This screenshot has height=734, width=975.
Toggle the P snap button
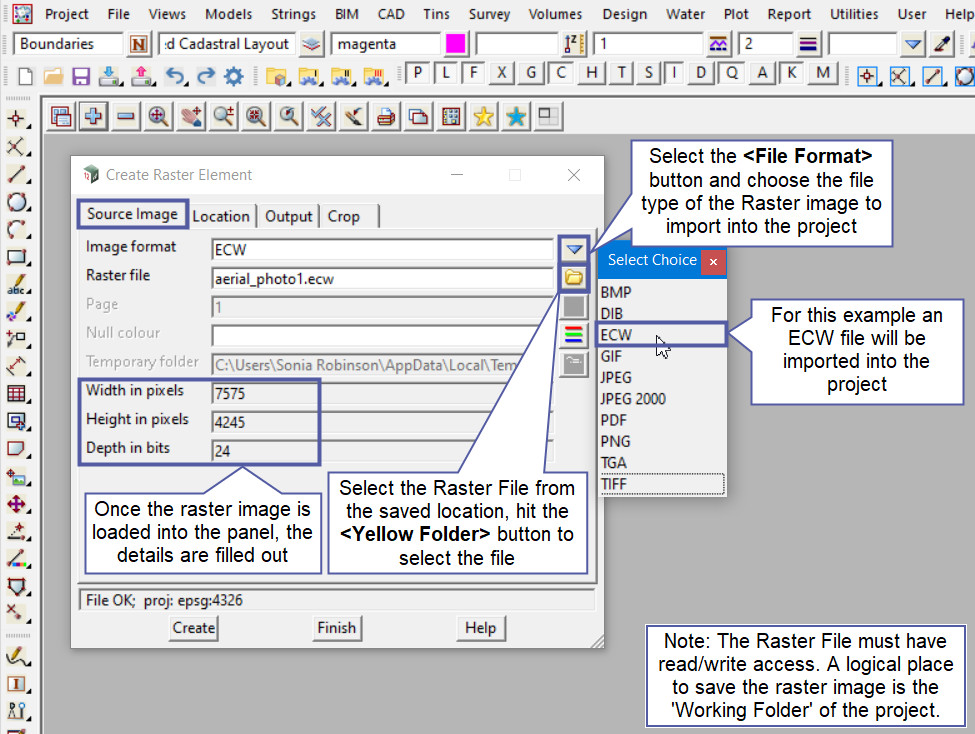point(416,74)
